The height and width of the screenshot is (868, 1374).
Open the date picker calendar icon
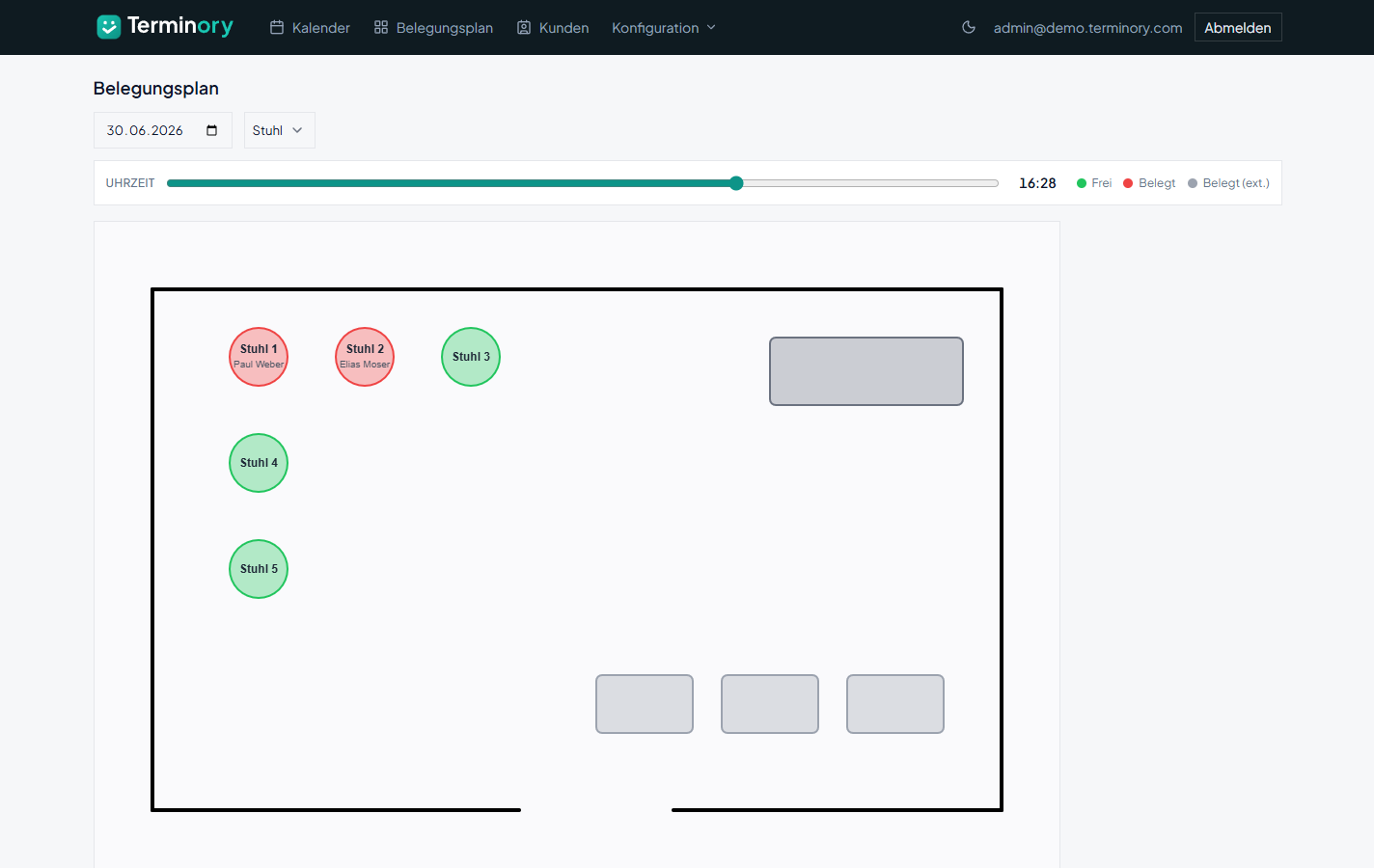(x=212, y=130)
